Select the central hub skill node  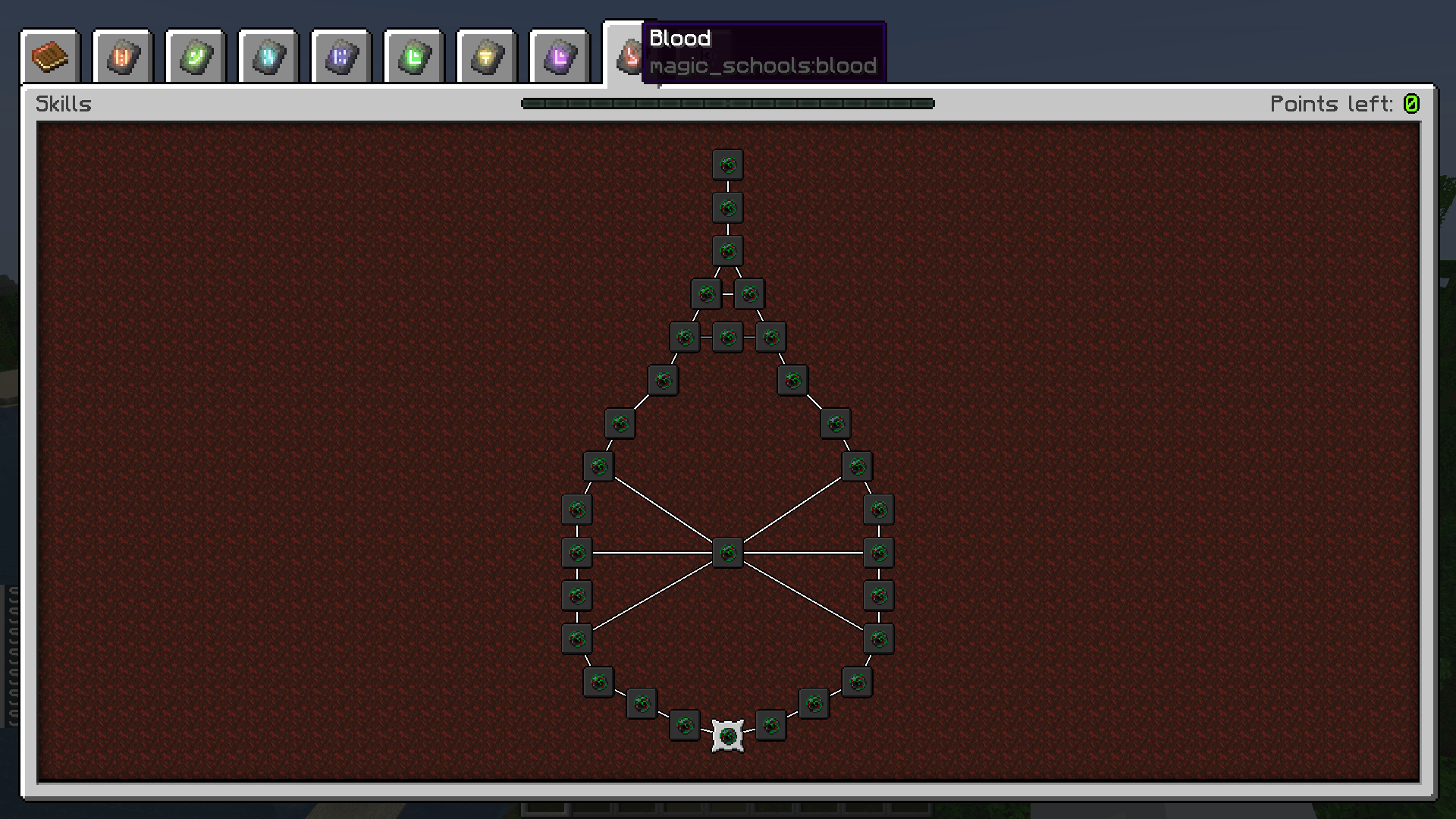click(x=728, y=552)
